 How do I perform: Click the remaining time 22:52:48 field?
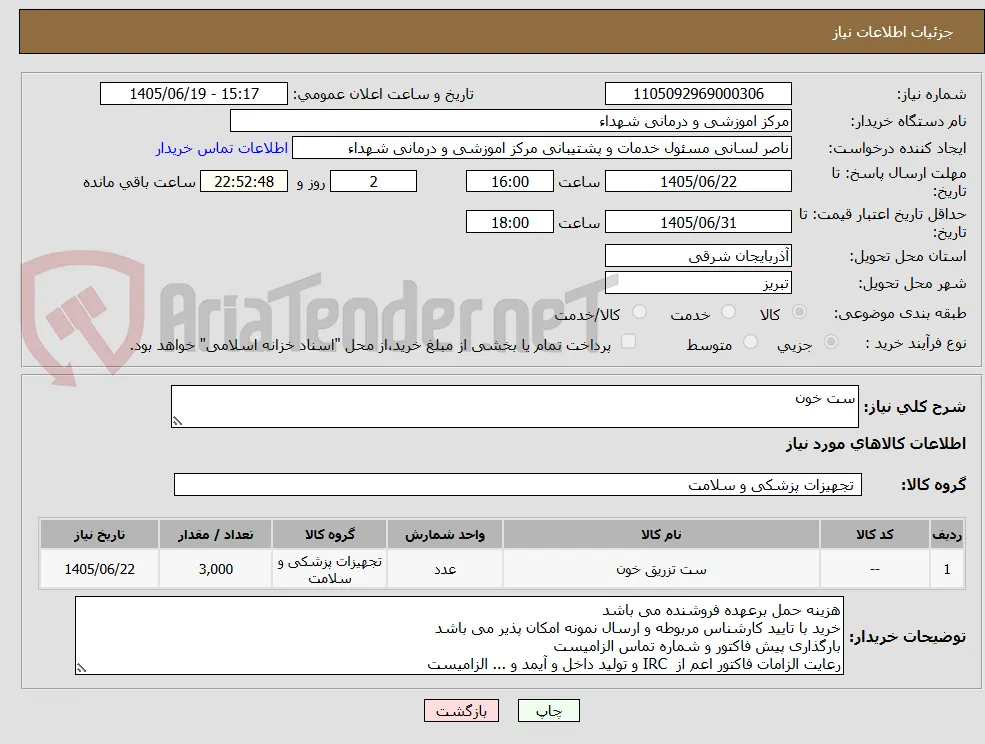click(244, 182)
